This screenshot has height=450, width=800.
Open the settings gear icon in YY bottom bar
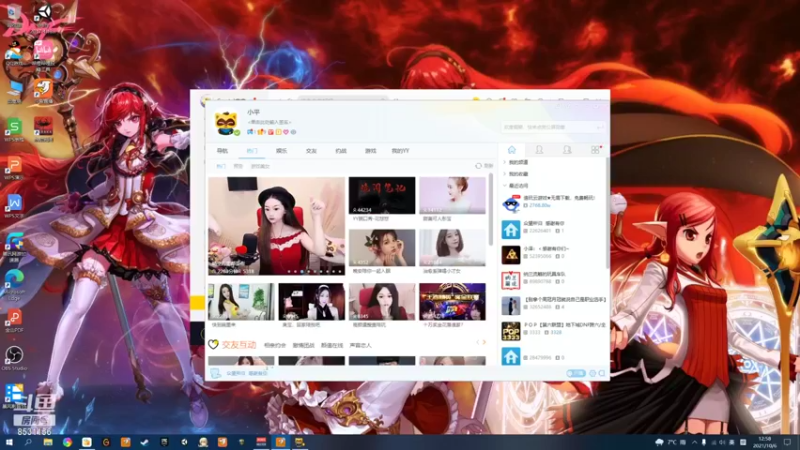[592, 373]
